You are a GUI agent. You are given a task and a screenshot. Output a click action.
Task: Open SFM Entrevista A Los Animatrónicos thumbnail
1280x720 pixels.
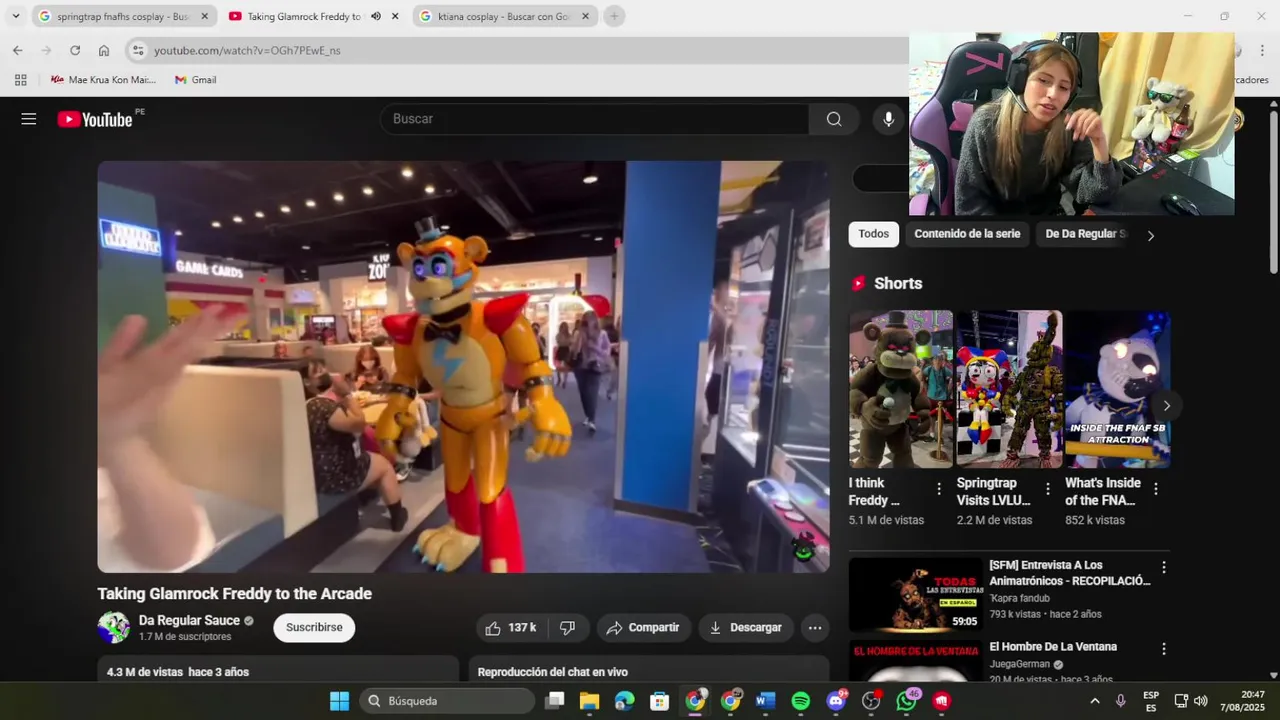click(915, 595)
